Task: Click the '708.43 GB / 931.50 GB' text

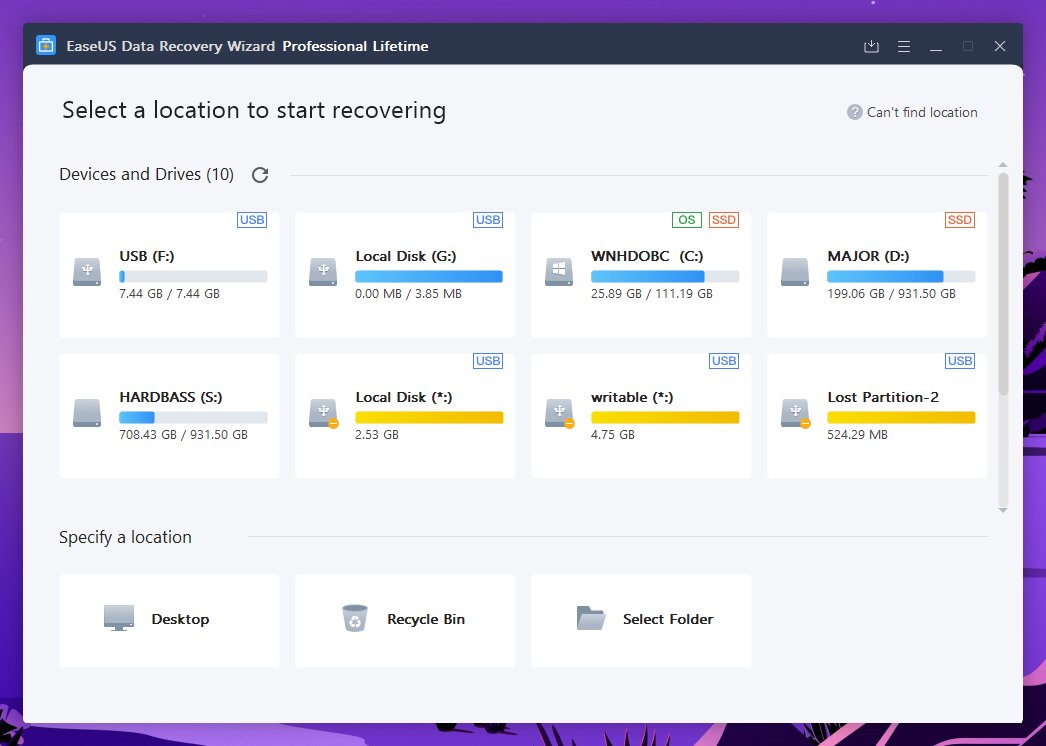Action: coord(183,434)
